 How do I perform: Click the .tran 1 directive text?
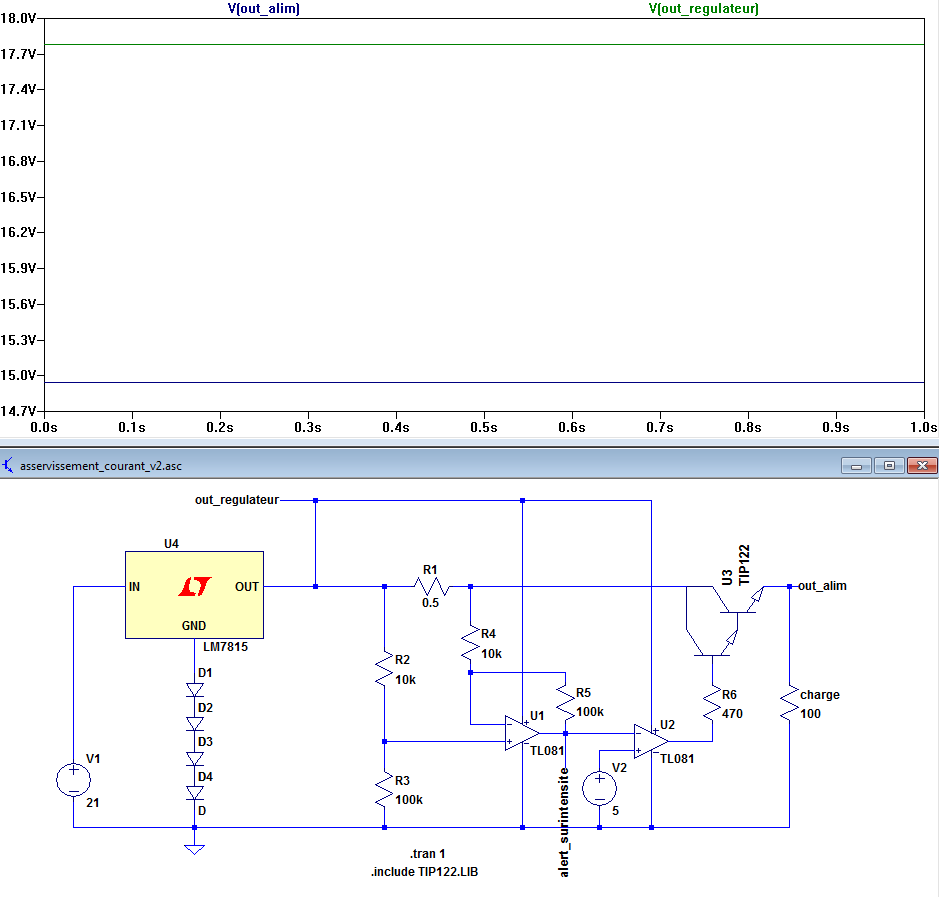click(428, 853)
